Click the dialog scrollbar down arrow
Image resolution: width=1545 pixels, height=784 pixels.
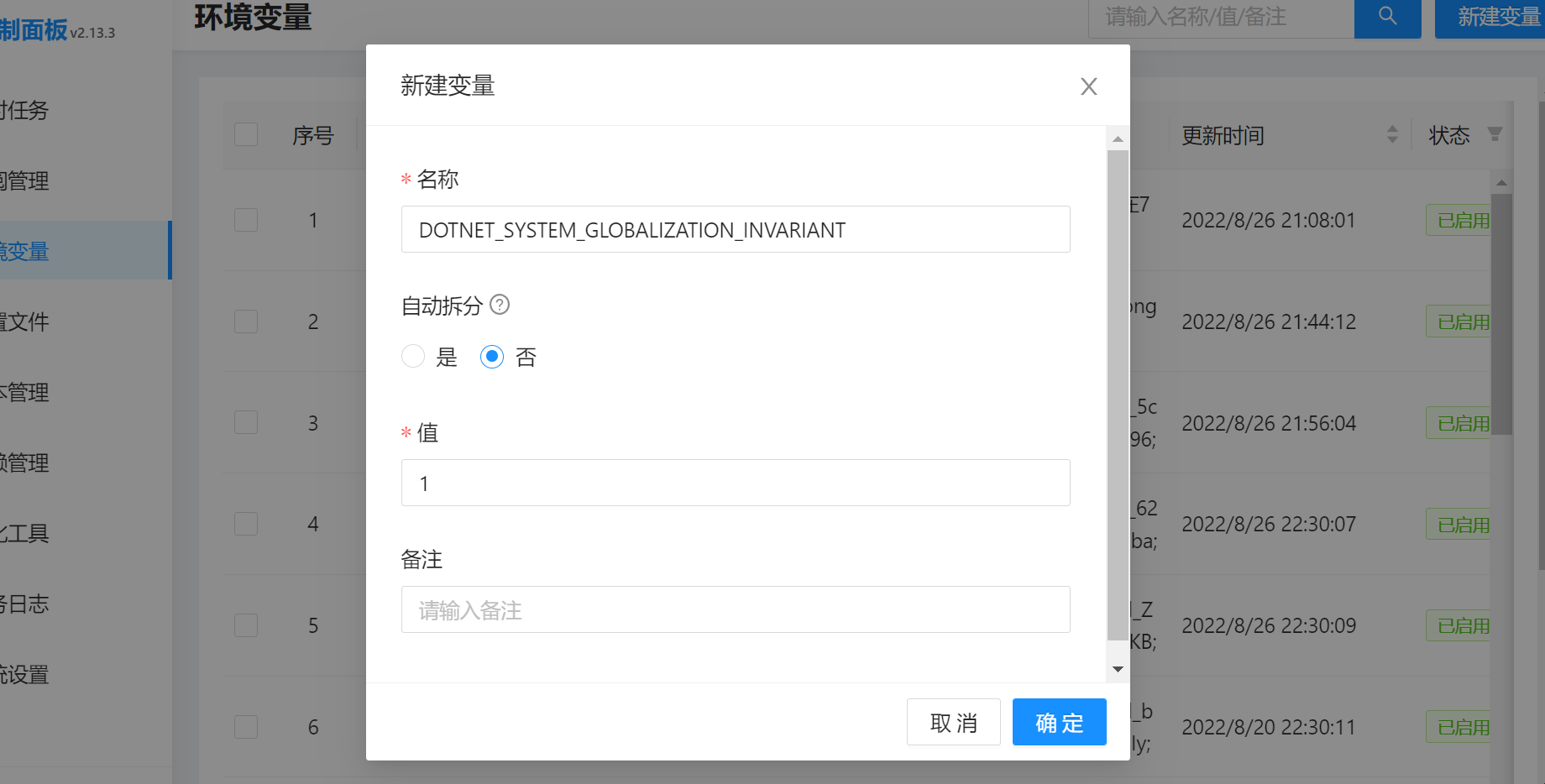pos(1117,669)
